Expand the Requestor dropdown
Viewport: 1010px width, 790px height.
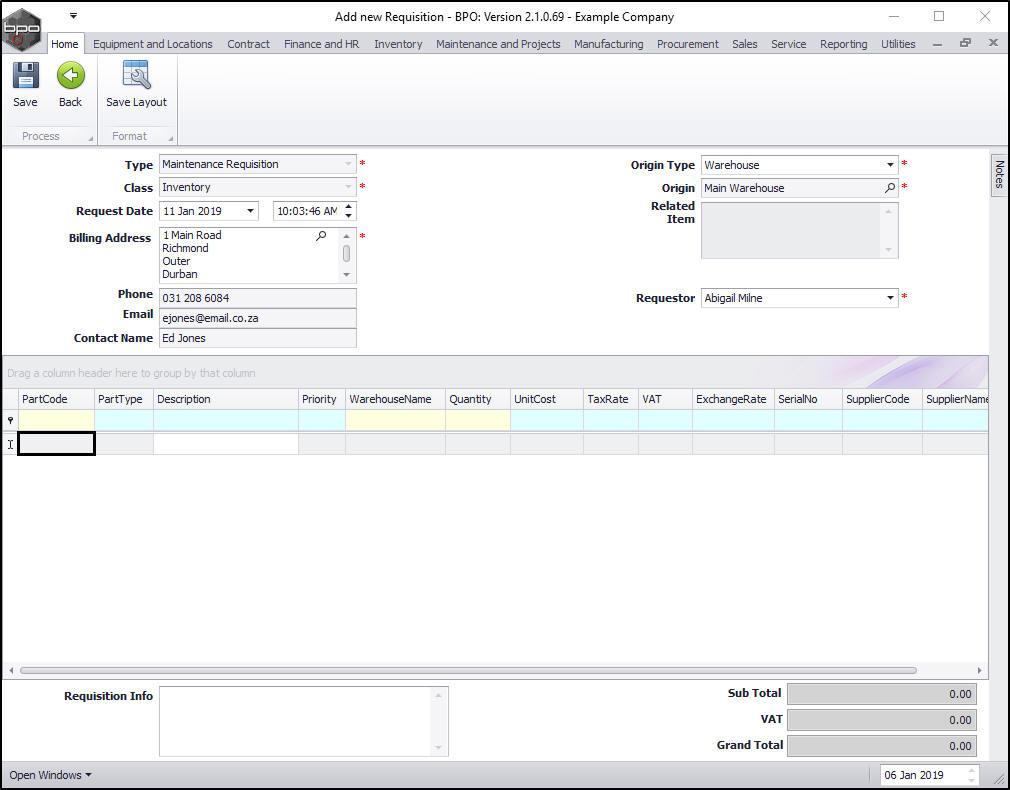point(890,298)
